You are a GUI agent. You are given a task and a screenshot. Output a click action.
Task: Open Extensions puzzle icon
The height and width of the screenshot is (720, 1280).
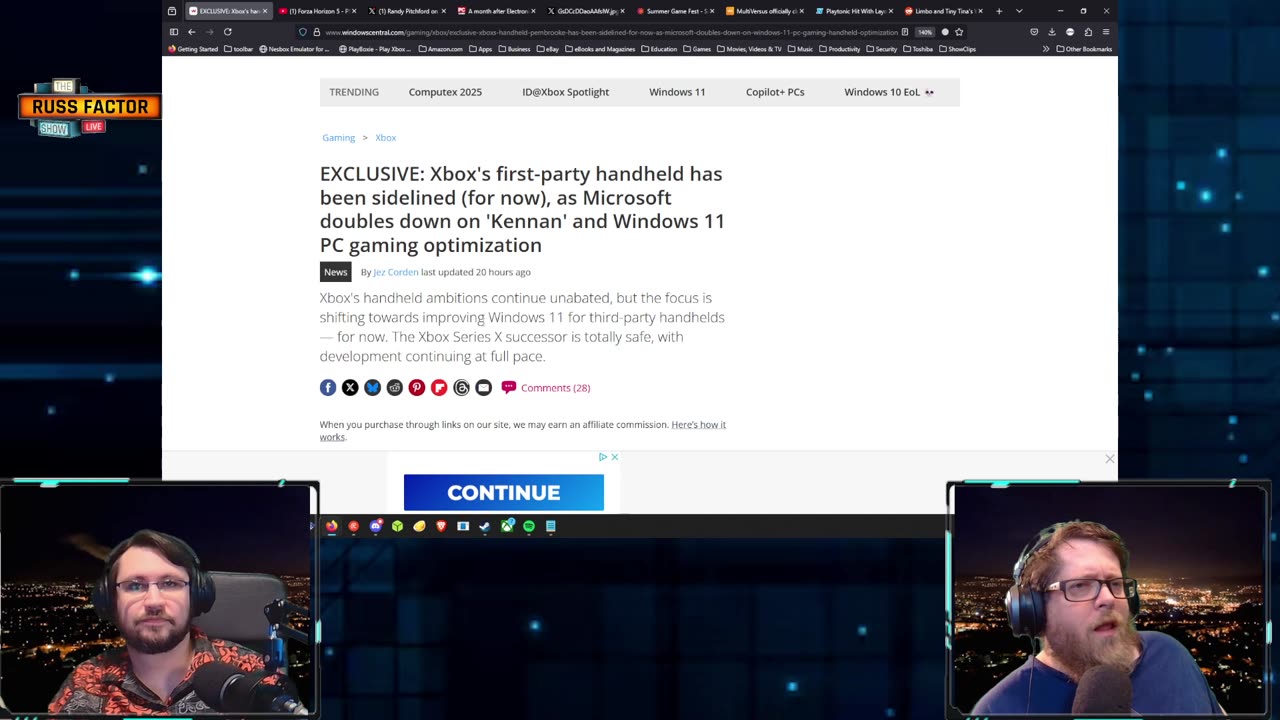click(x=1088, y=32)
